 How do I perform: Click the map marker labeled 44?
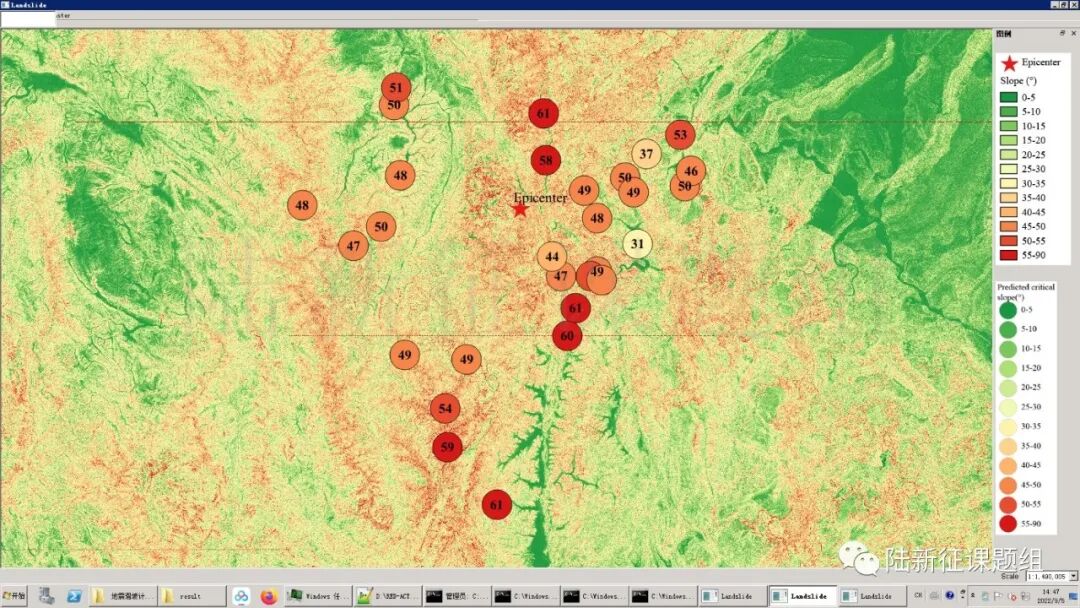[552, 257]
